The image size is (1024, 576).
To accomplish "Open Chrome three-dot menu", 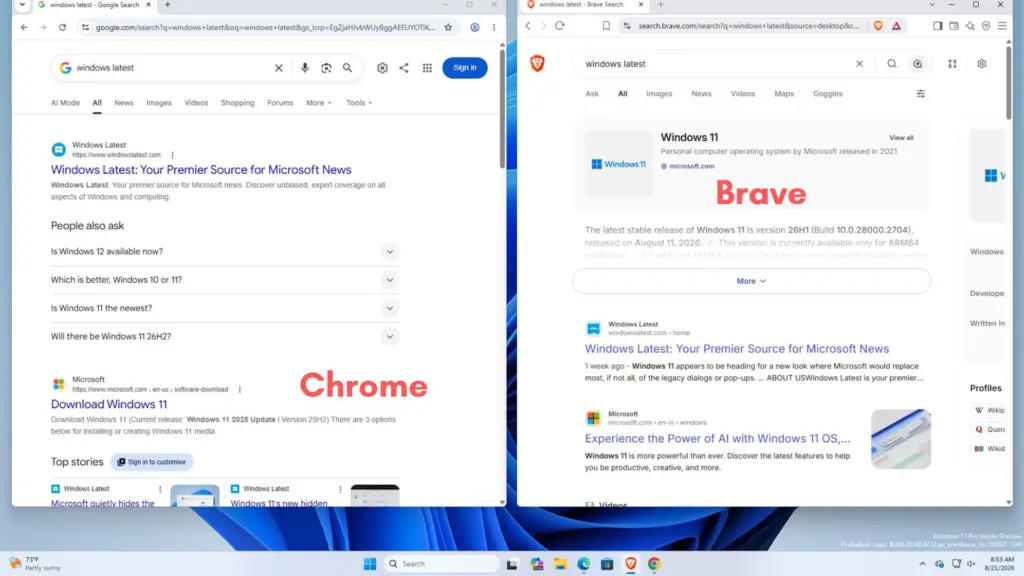I will coord(494,27).
